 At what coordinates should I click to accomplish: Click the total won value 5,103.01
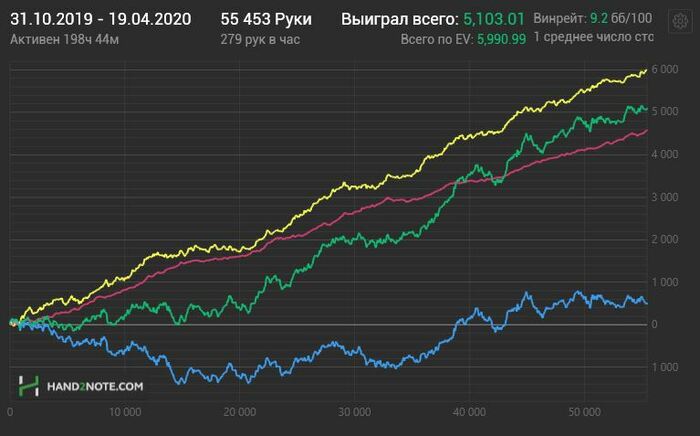[494, 19]
